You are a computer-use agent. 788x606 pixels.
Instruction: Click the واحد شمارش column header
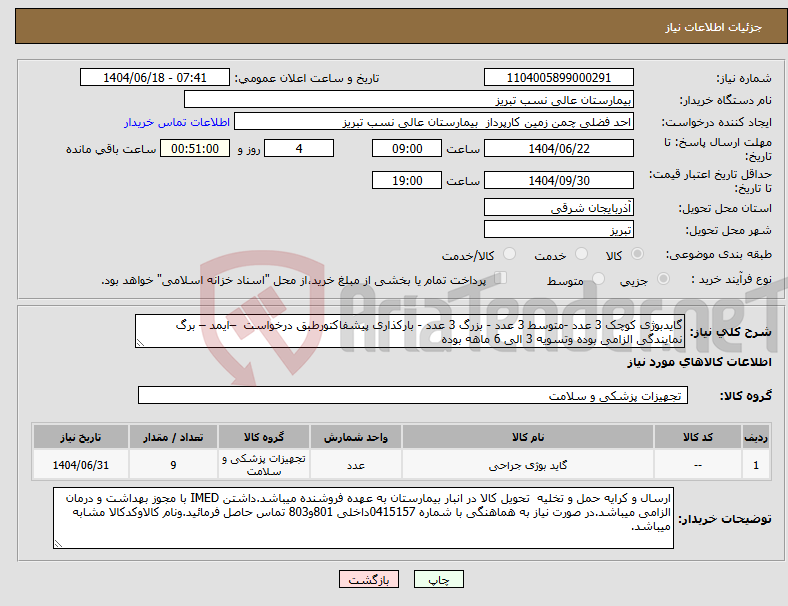tap(356, 437)
